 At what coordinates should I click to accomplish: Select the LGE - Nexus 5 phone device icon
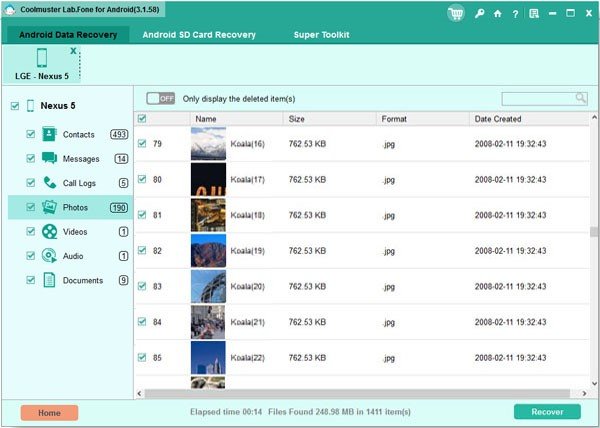42,58
